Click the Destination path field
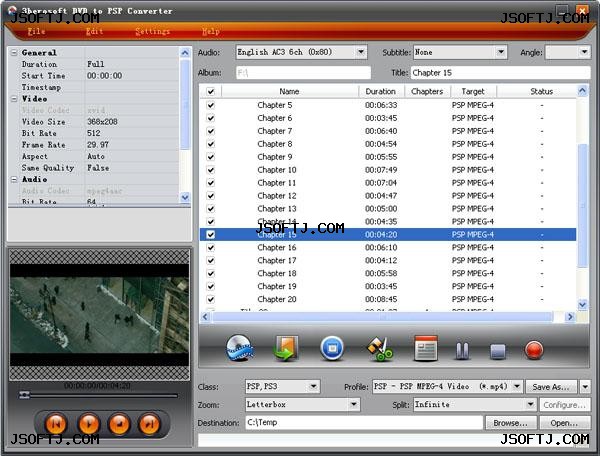Viewport: 600px width, 456px height. 364,422
